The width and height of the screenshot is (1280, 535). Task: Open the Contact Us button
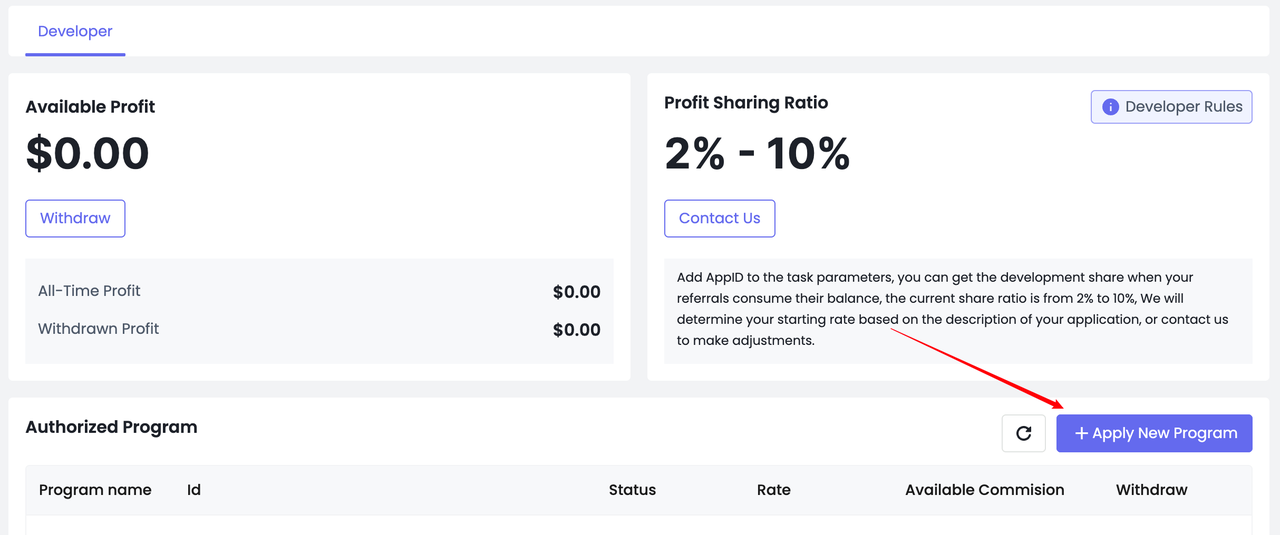point(719,218)
